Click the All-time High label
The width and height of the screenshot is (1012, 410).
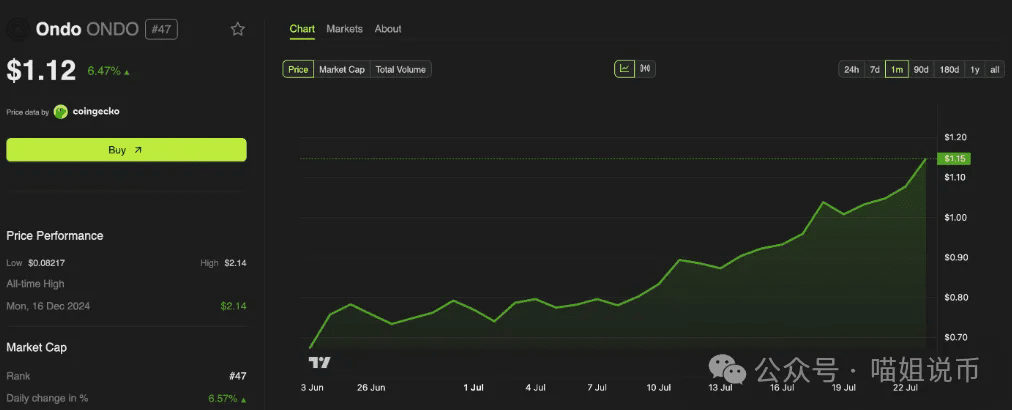click(35, 284)
